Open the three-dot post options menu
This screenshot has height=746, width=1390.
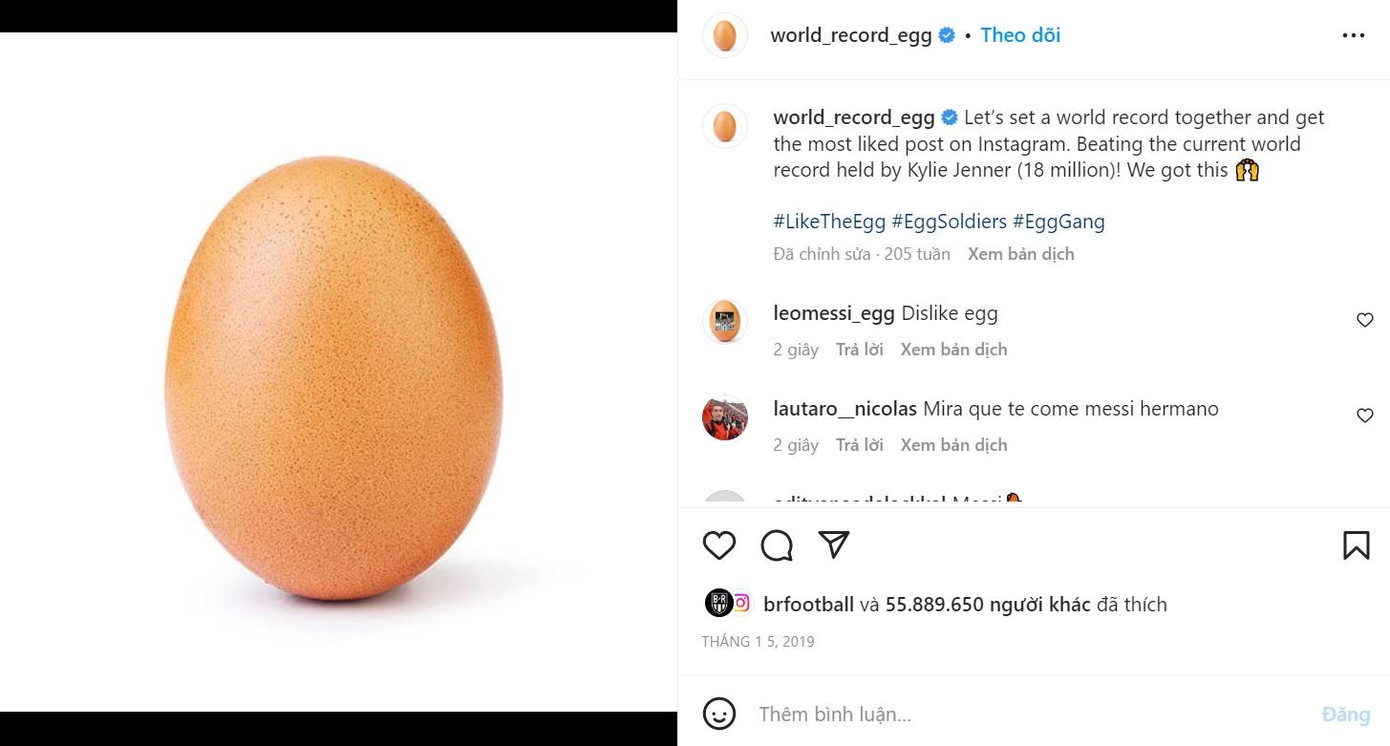pos(1353,34)
